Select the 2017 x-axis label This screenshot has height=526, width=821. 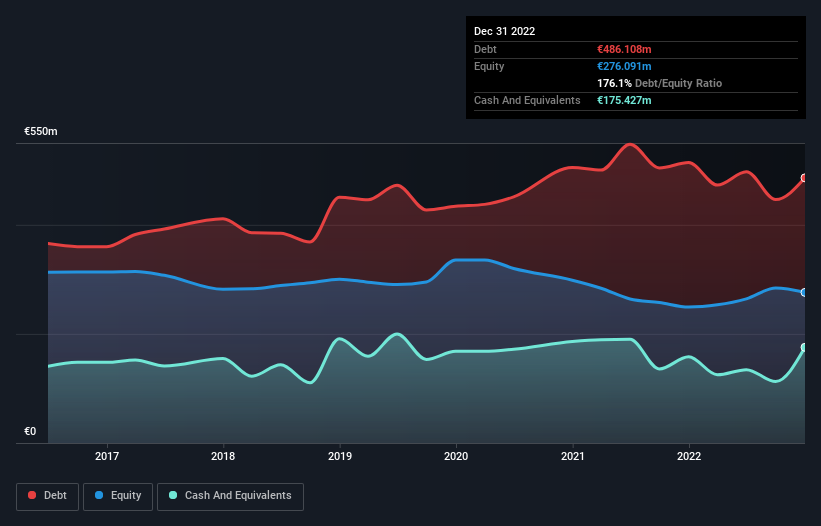(x=107, y=456)
